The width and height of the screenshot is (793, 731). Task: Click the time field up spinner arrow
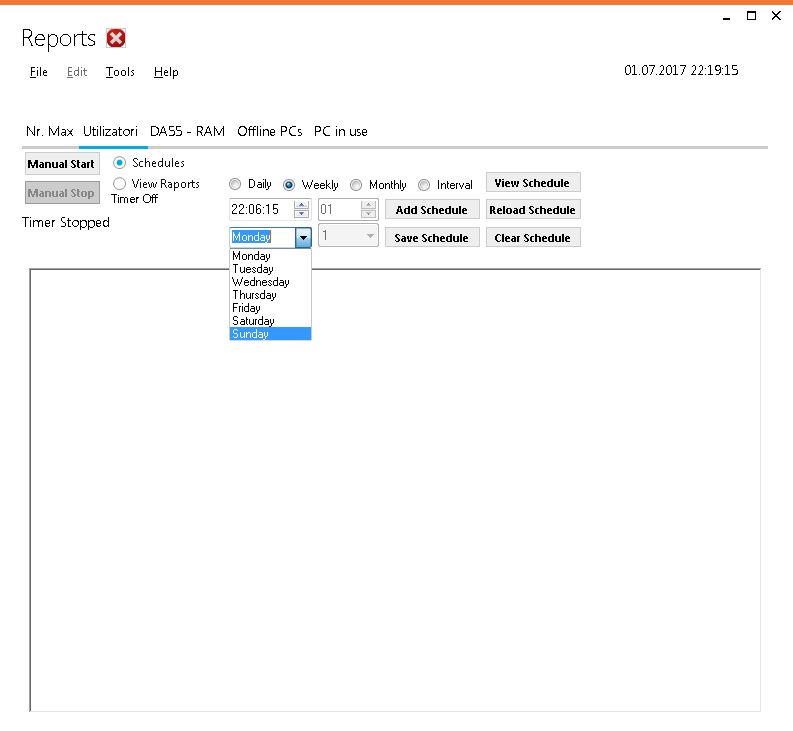pyautogui.click(x=301, y=205)
